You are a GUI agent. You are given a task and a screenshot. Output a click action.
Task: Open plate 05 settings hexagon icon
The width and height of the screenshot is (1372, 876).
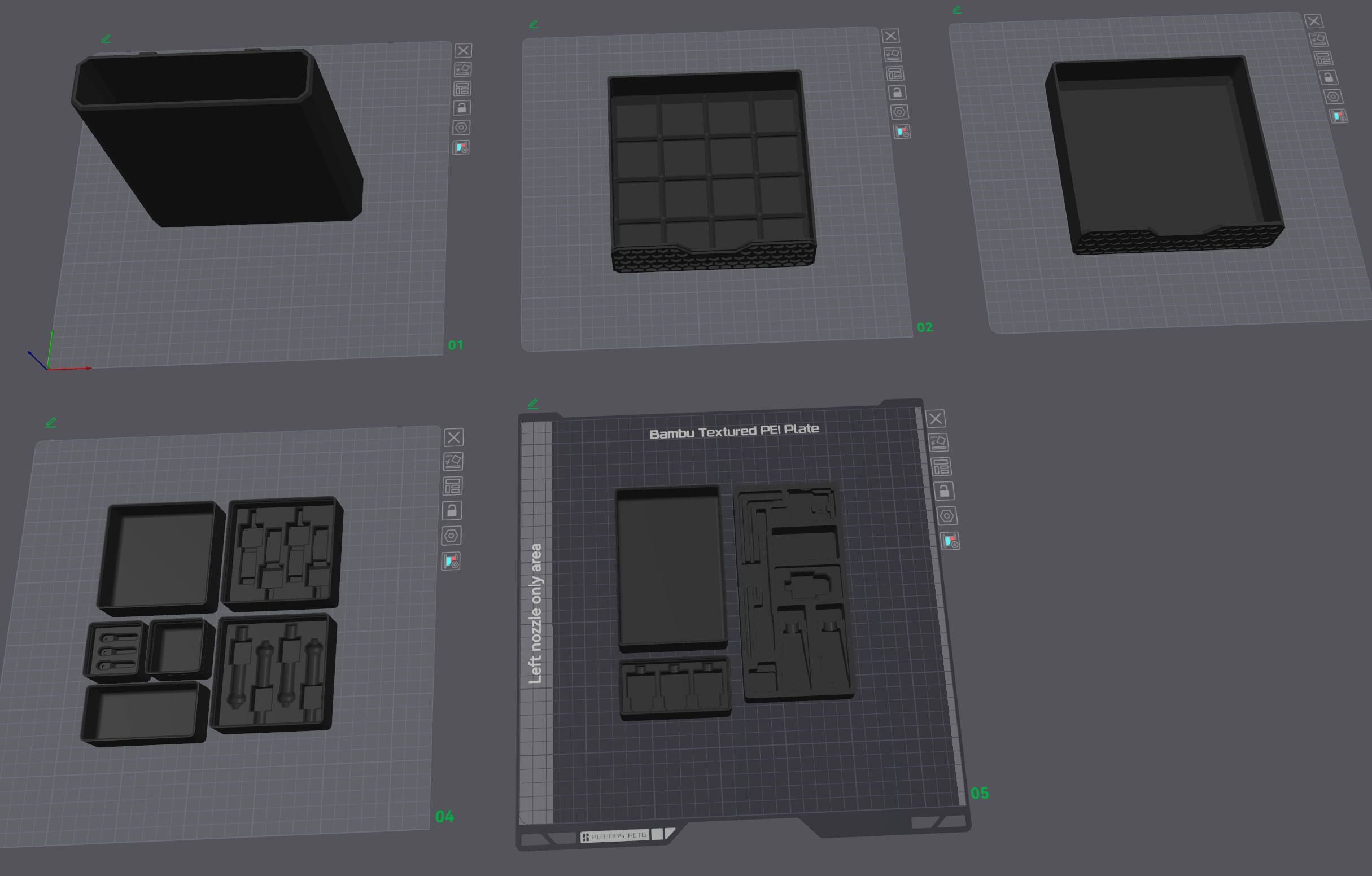[x=947, y=516]
